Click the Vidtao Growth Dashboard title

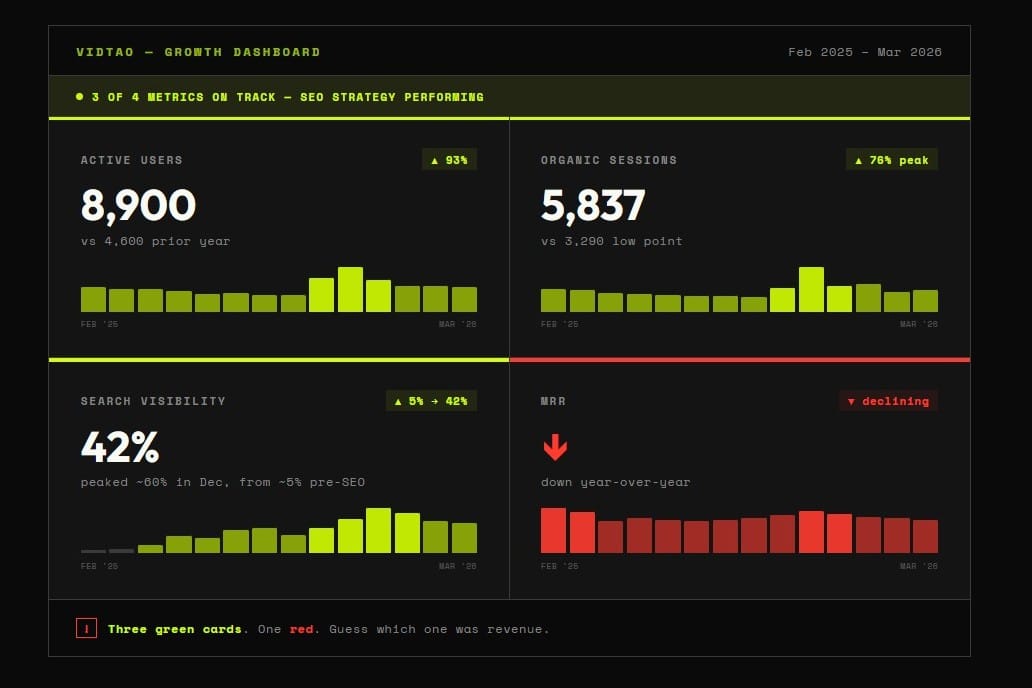point(198,52)
